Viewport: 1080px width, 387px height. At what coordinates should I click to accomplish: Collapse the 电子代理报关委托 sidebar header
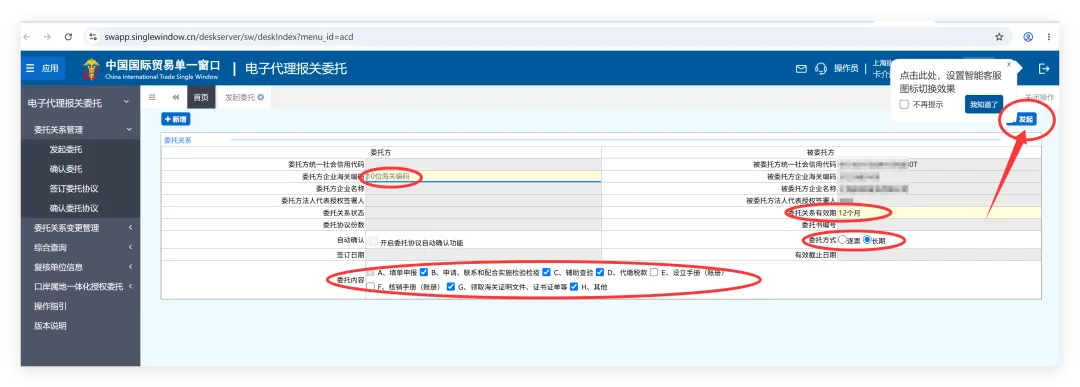(x=81, y=103)
